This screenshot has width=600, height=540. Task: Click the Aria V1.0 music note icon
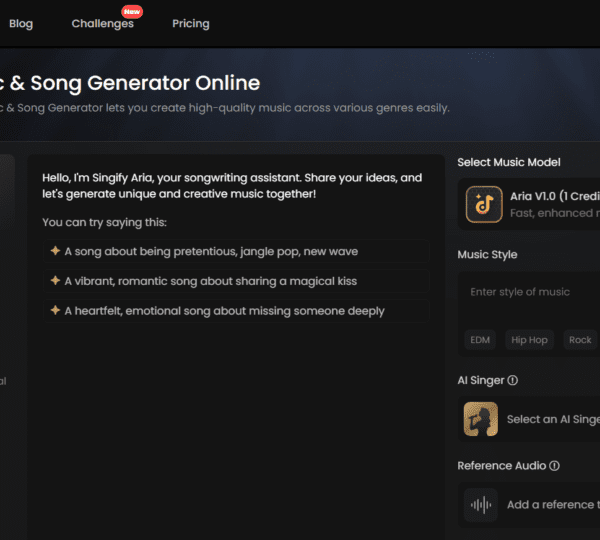[484, 204]
